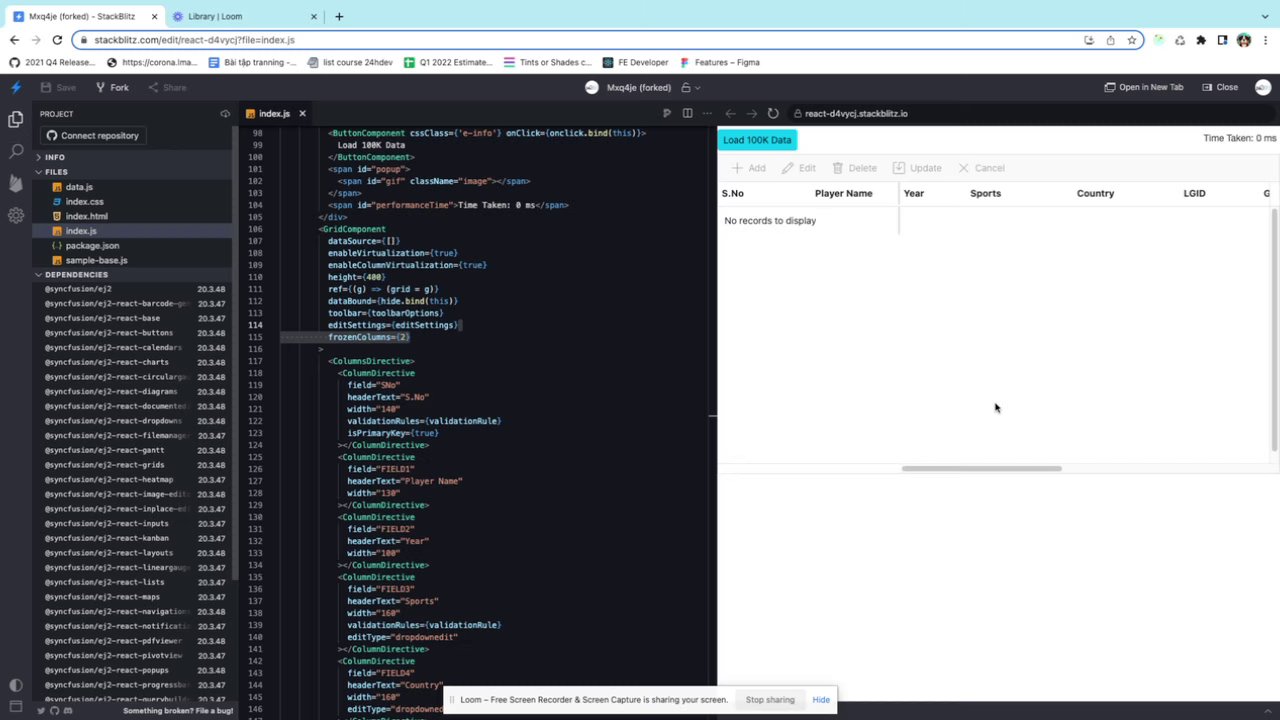The height and width of the screenshot is (720, 1280).
Task: Click the grid Update toolbar button
Action: (917, 168)
